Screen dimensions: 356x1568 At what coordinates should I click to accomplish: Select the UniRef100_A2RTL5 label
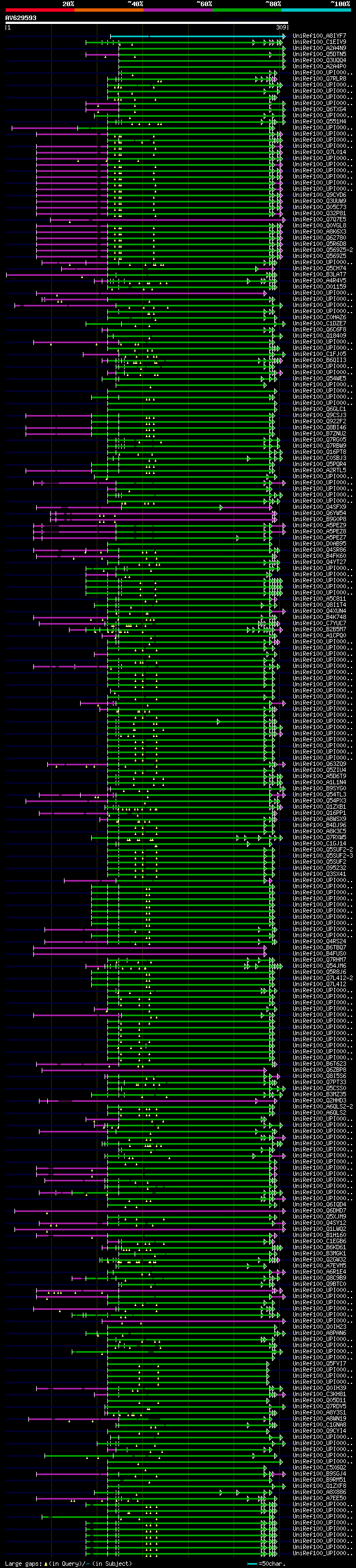point(319,470)
